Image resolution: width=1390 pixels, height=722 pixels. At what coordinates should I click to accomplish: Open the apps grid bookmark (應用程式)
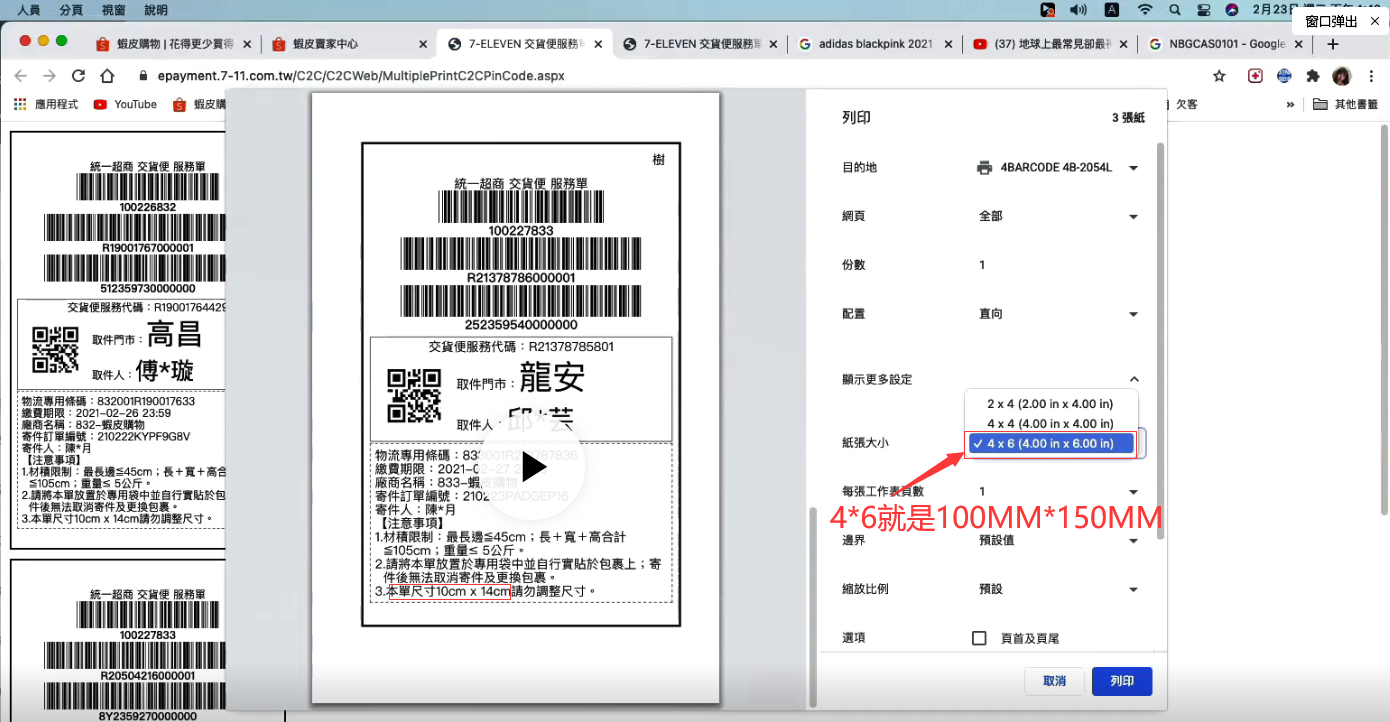click(46, 104)
